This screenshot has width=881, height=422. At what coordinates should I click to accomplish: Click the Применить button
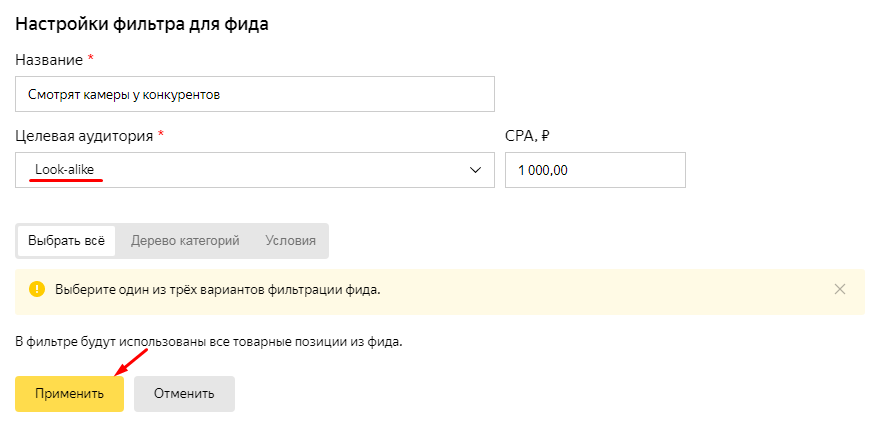point(69,394)
